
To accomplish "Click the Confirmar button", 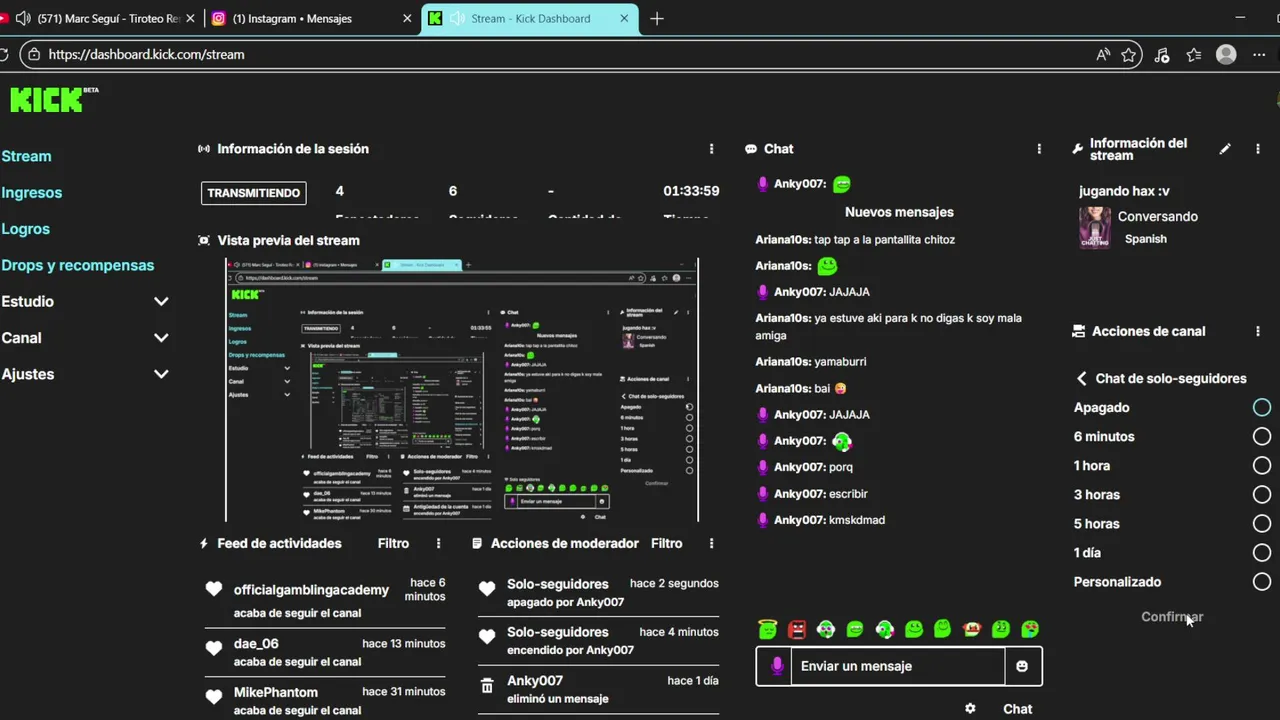I will (x=1172, y=617).
